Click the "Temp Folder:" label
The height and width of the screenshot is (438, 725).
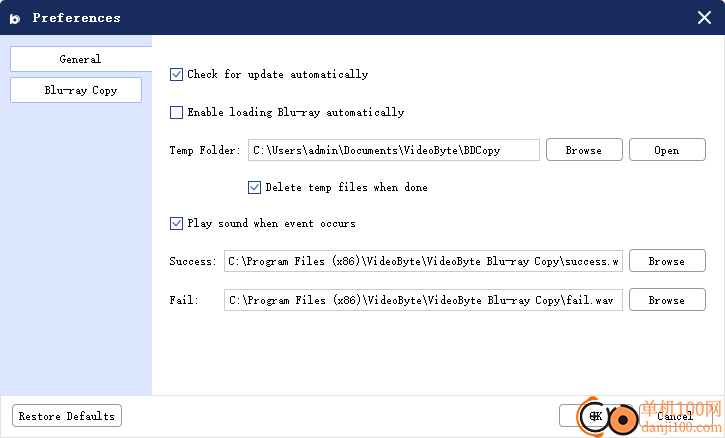click(x=204, y=150)
